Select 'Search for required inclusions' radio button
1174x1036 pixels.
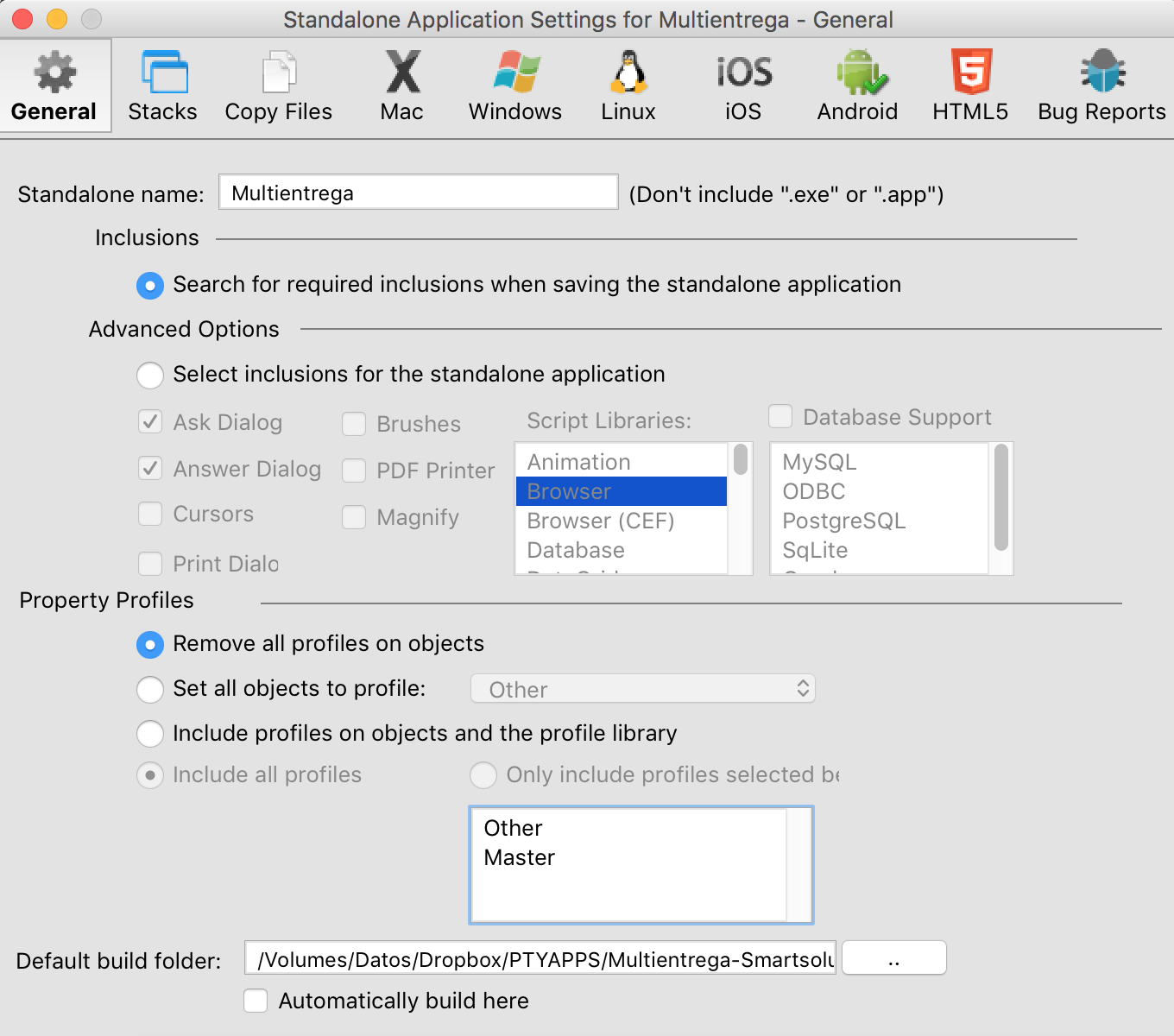coord(150,285)
